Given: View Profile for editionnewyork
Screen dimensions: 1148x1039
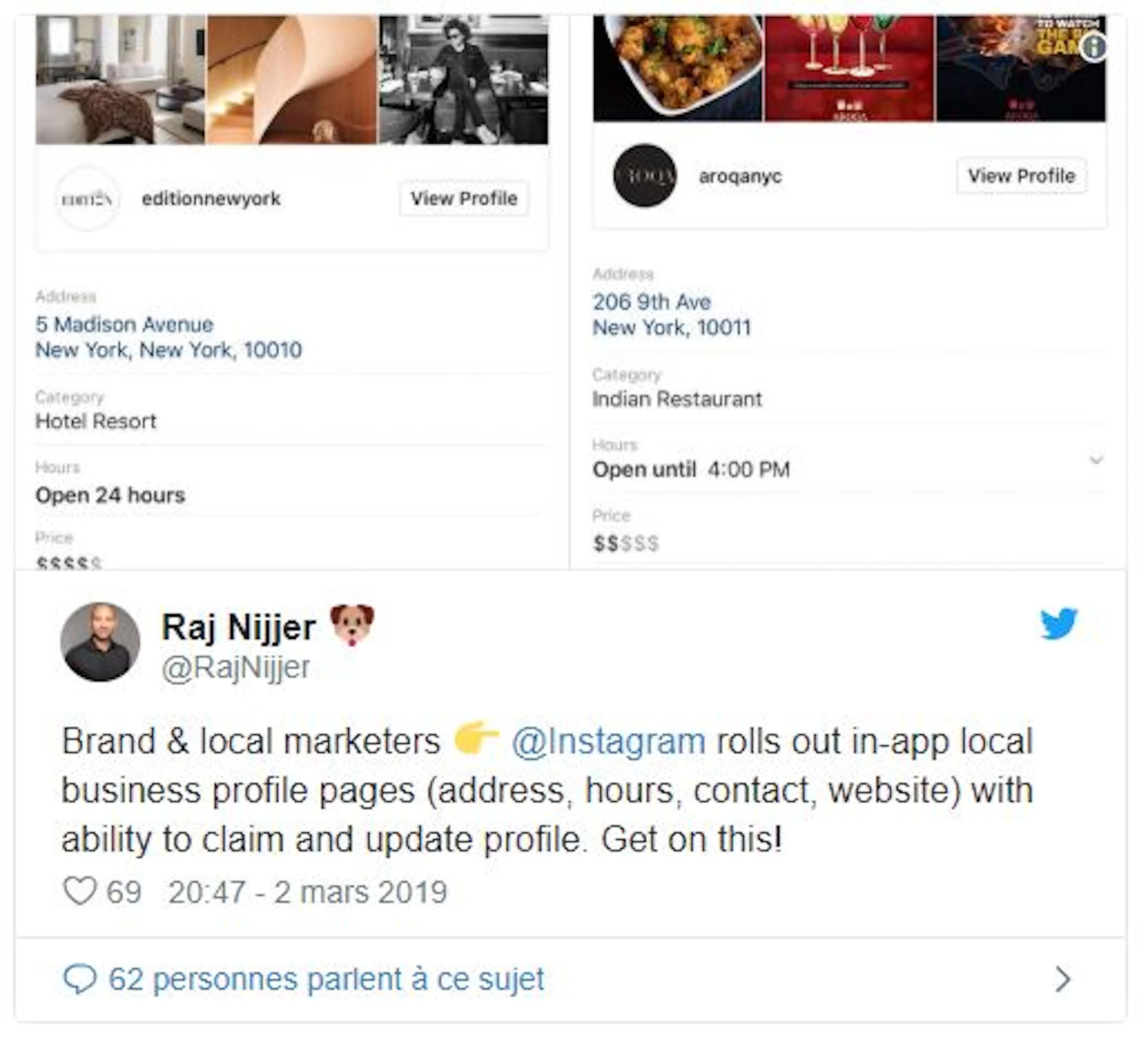Looking at the screenshot, I should [x=464, y=199].
